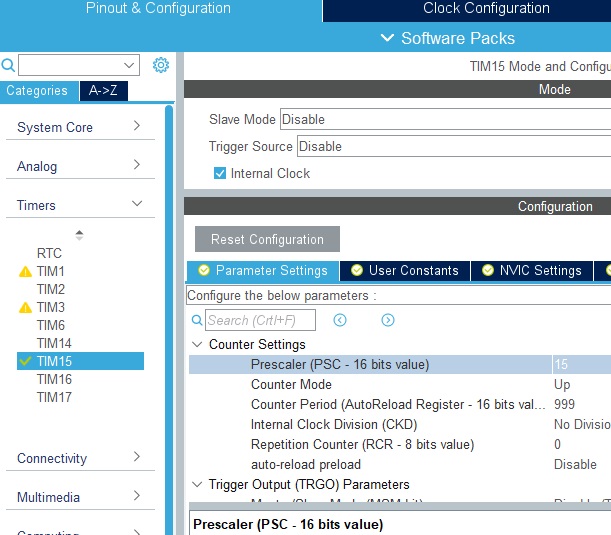
Task: Click the previous search result arrow icon
Action: pyautogui.click(x=340, y=320)
